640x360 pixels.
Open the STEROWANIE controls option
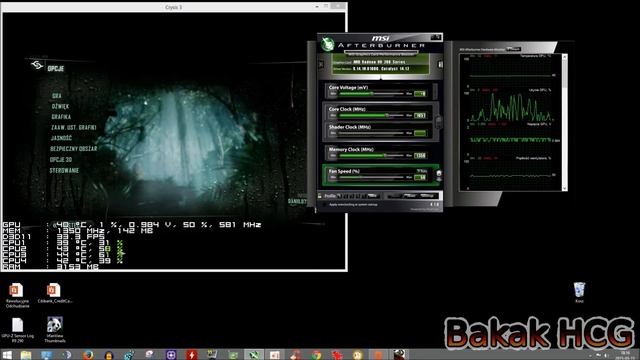pos(64,171)
